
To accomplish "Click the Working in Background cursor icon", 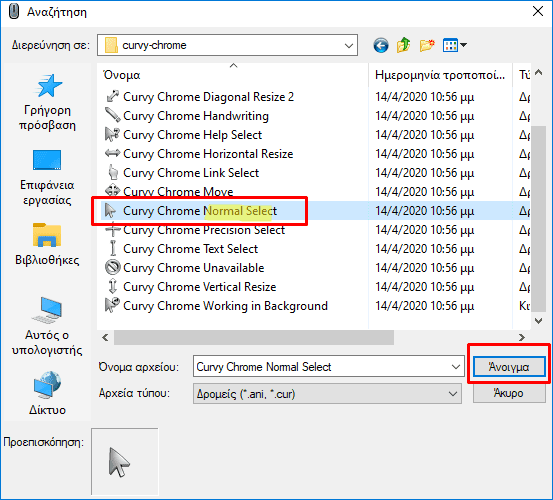I will [x=113, y=305].
